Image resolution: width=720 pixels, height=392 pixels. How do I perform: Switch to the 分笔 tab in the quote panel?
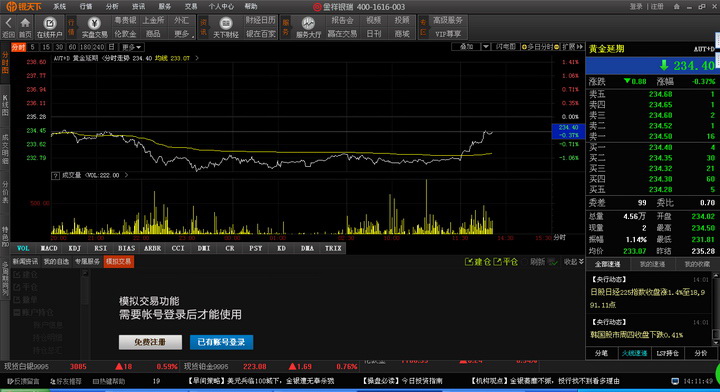(601, 353)
